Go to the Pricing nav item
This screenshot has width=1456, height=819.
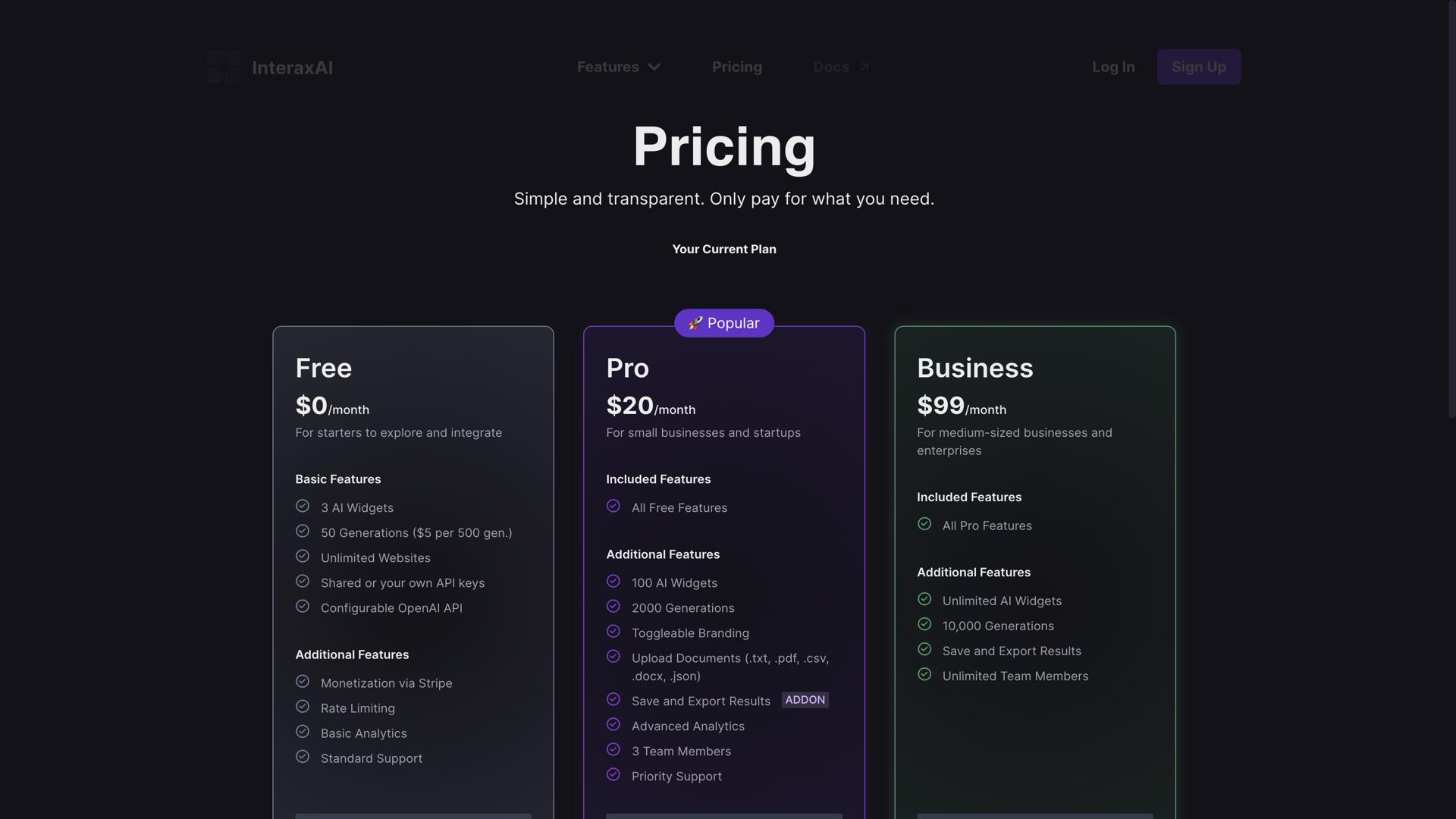point(737,67)
